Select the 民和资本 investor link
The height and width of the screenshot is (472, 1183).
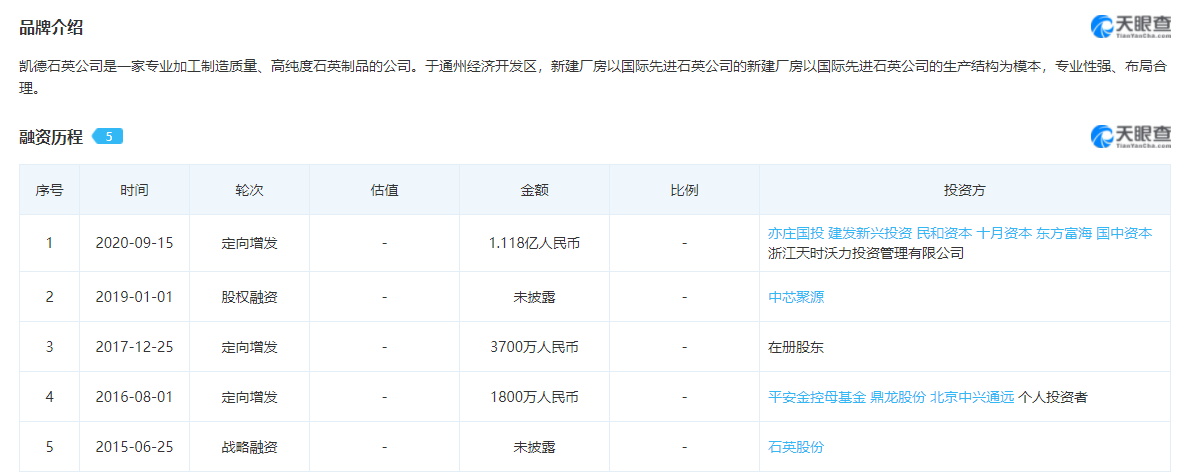(944, 233)
